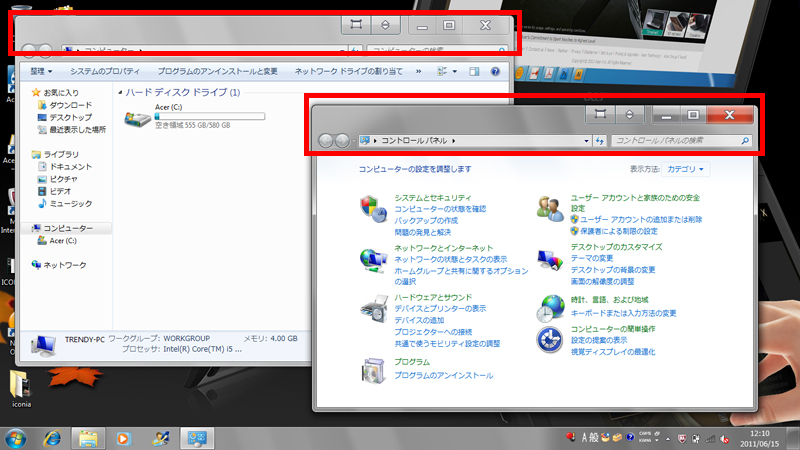Image resolution: width=800 pixels, height=450 pixels.
Task: Click the Desktop Customization monitor icon
Action: 550,258
